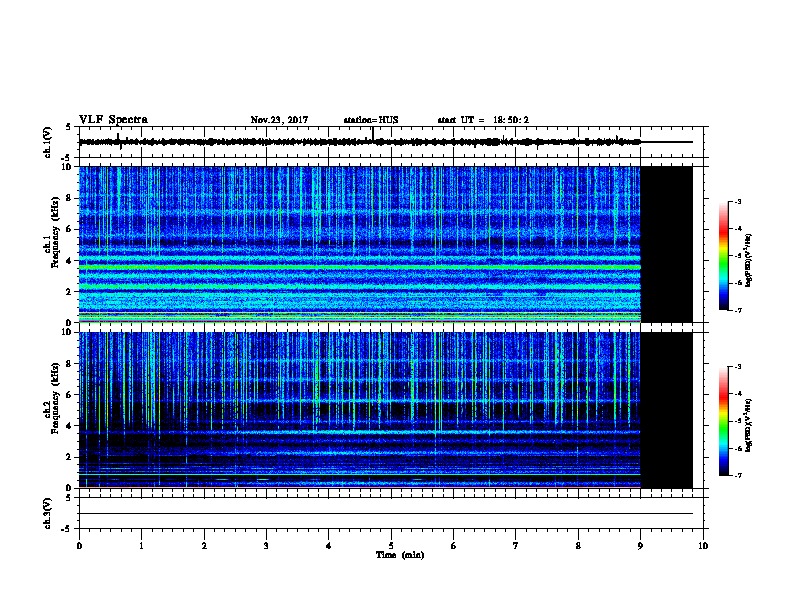Click the time axis tick label "9"

[x=640, y=545]
